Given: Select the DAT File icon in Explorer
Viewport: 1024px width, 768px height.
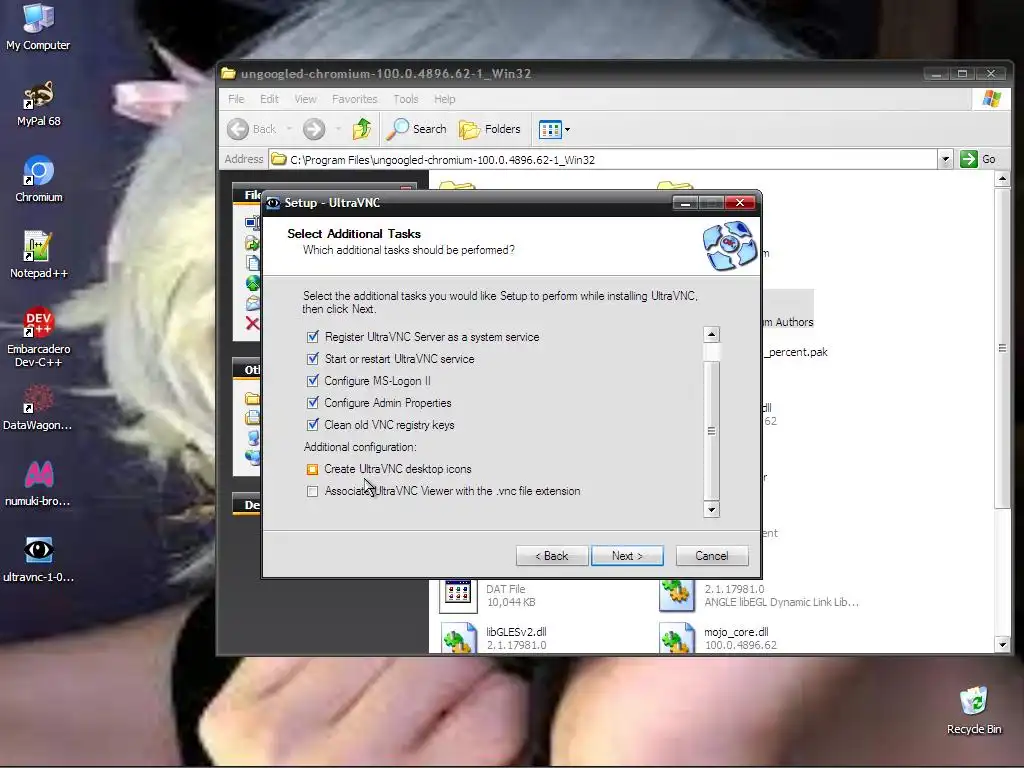Looking at the screenshot, I should click(458, 595).
